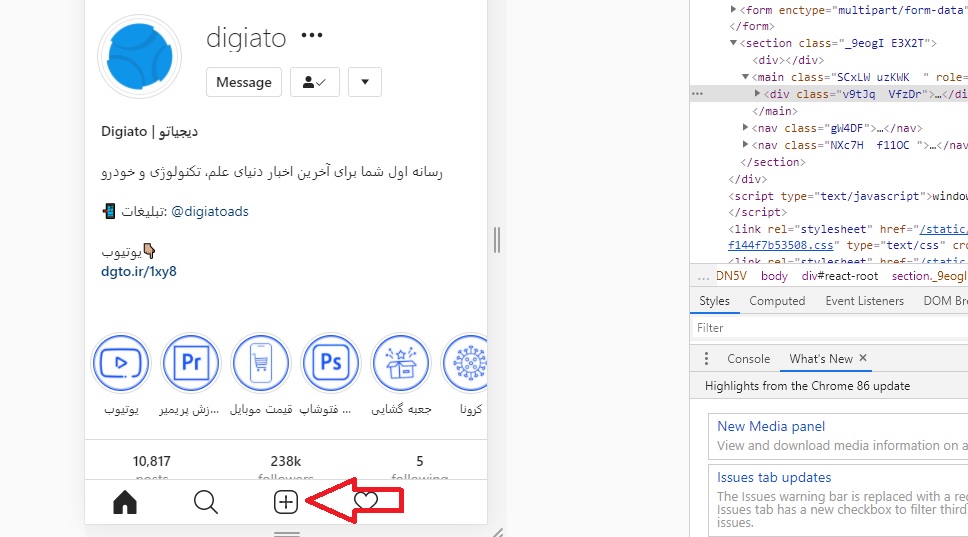Open the Premiere Pr story highlight
Viewport: 968px width, 537px height.
[191, 363]
